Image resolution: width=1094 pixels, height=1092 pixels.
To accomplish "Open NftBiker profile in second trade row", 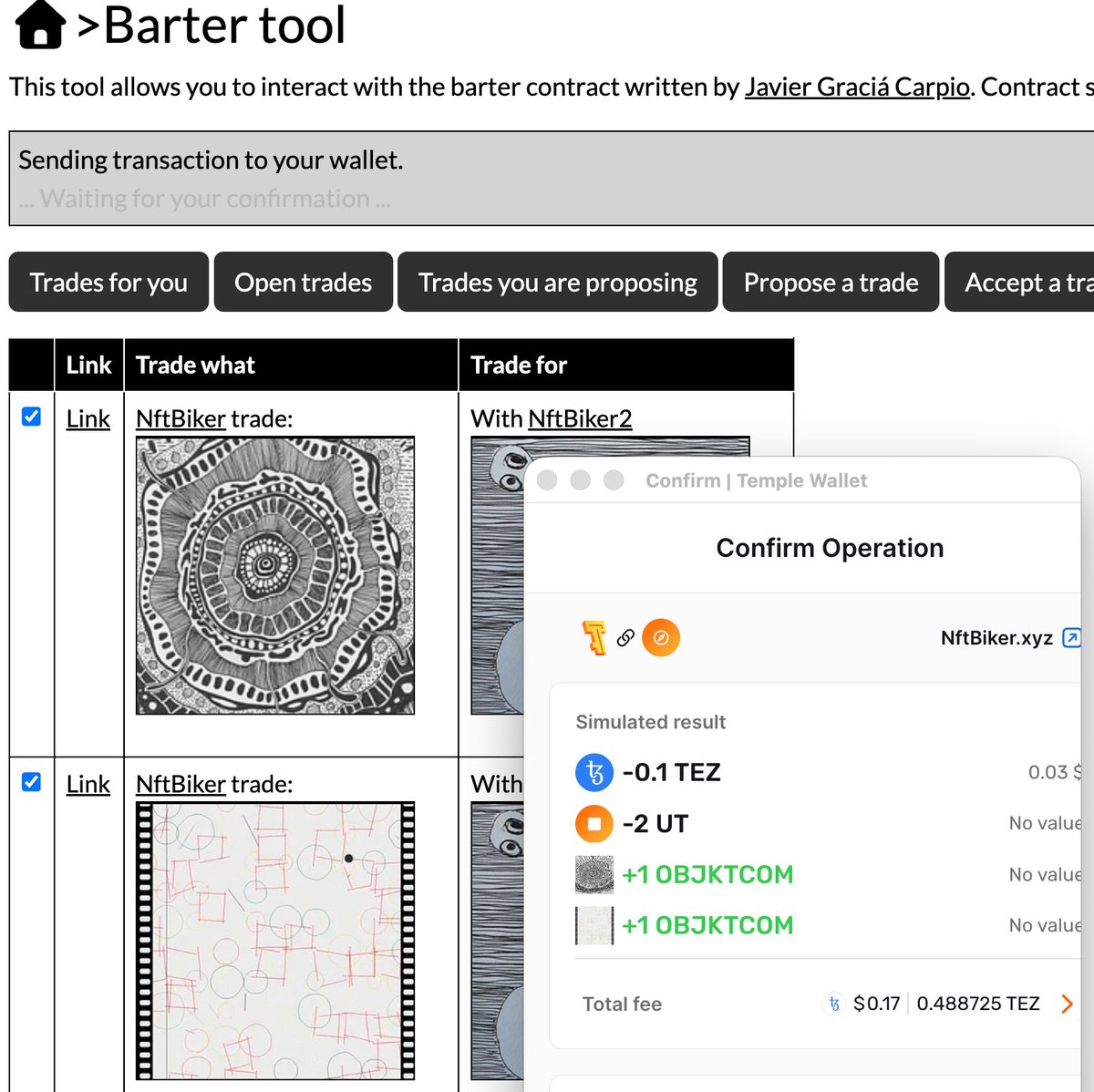I will point(181,784).
